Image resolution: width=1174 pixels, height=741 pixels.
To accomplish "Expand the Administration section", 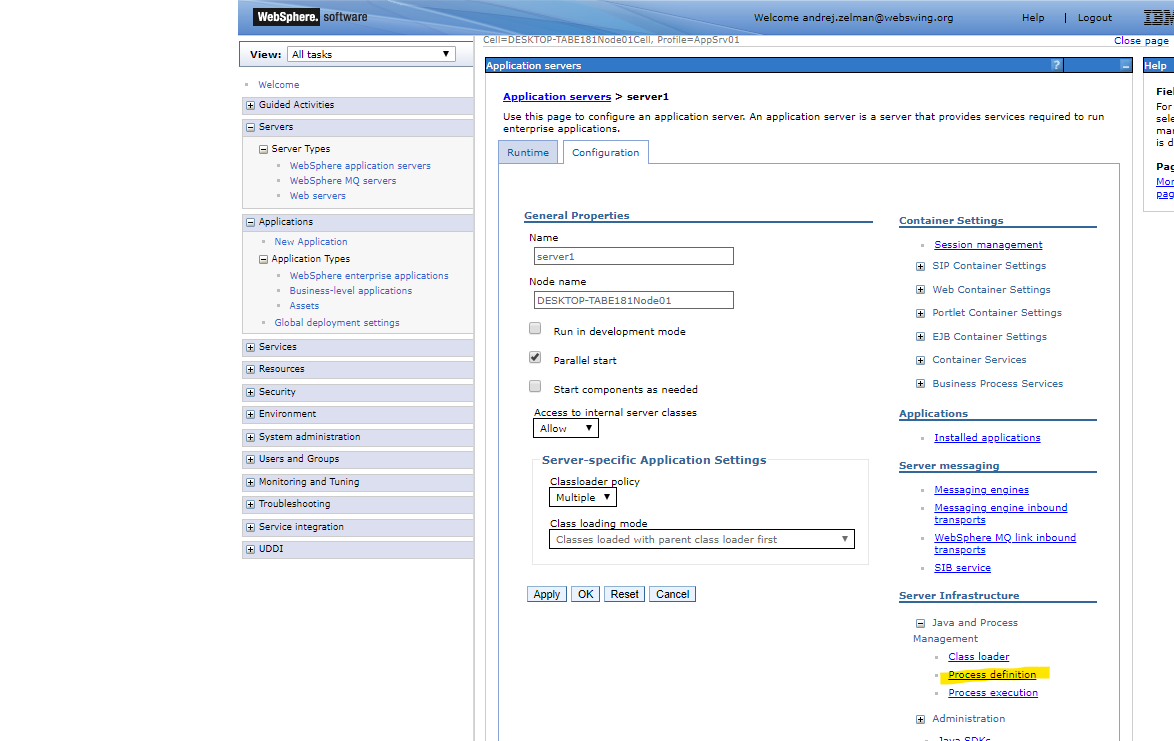I will pos(920,719).
